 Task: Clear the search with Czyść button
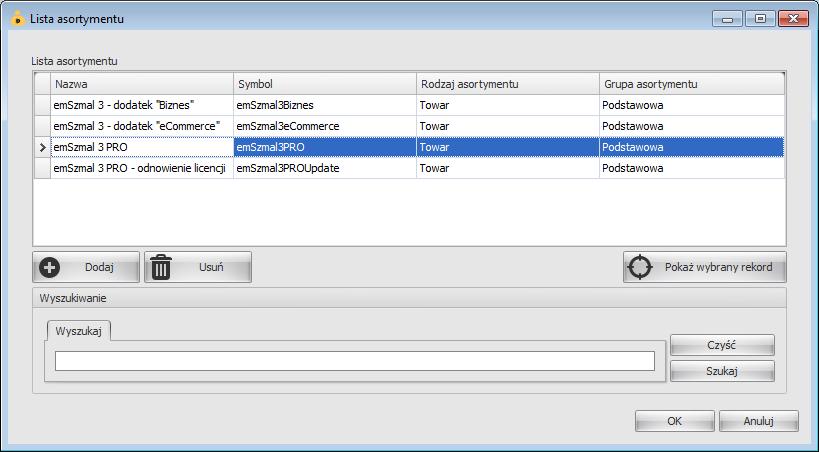[722, 345]
